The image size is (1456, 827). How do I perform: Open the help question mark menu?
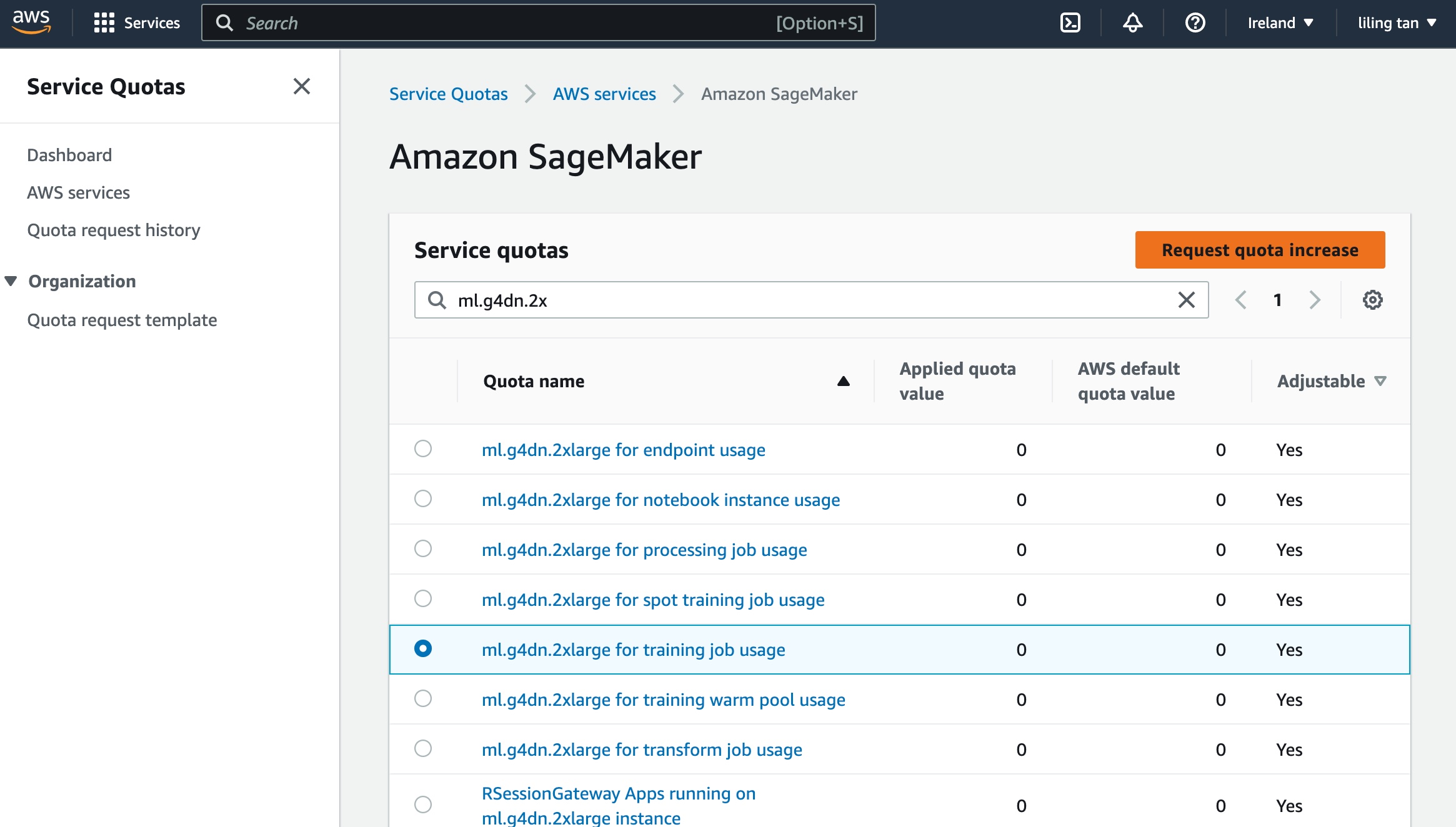click(1195, 23)
